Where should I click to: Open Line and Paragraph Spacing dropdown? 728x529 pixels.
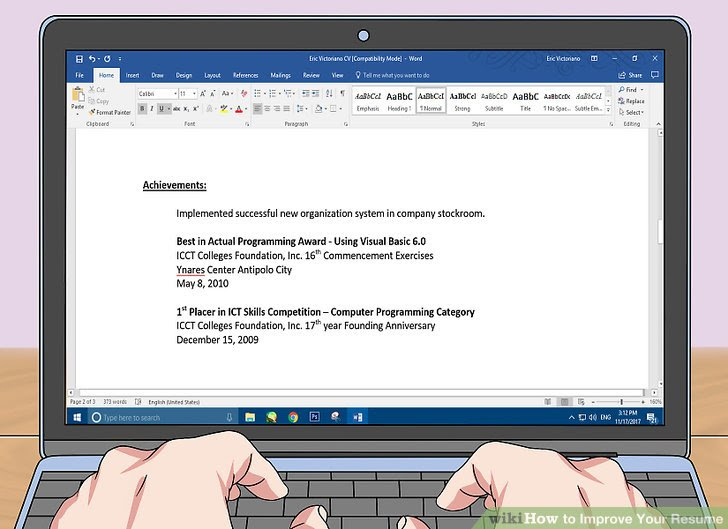pyautogui.click(x=302, y=109)
